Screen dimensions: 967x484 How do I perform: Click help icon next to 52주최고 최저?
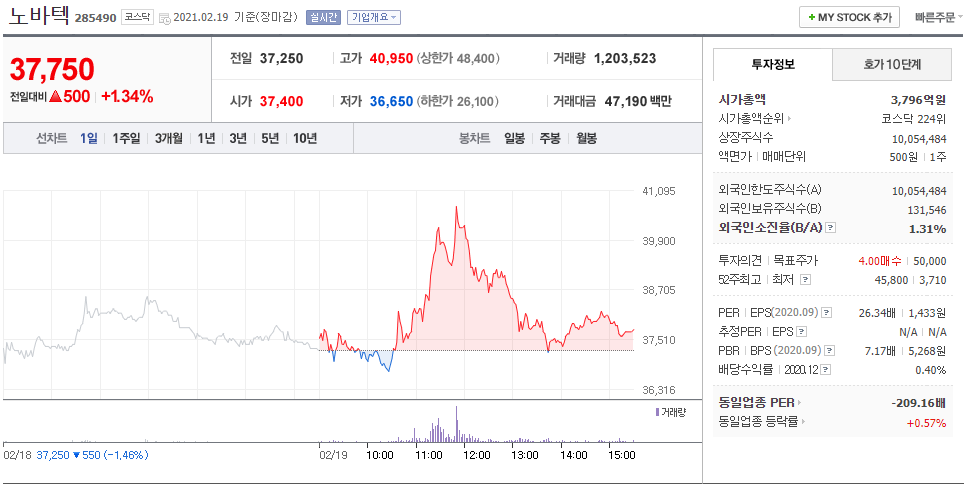point(805,280)
